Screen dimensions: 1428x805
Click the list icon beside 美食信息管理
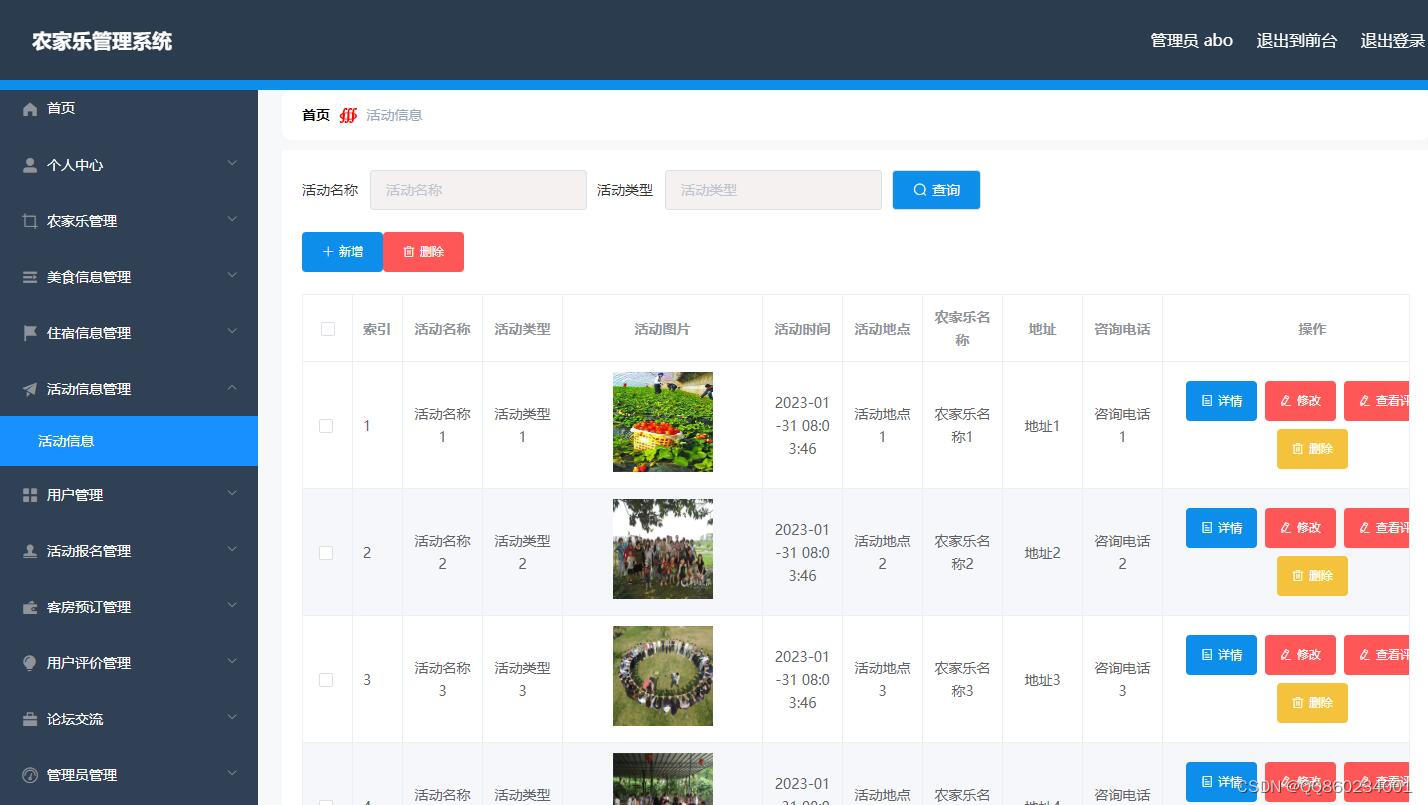30,277
